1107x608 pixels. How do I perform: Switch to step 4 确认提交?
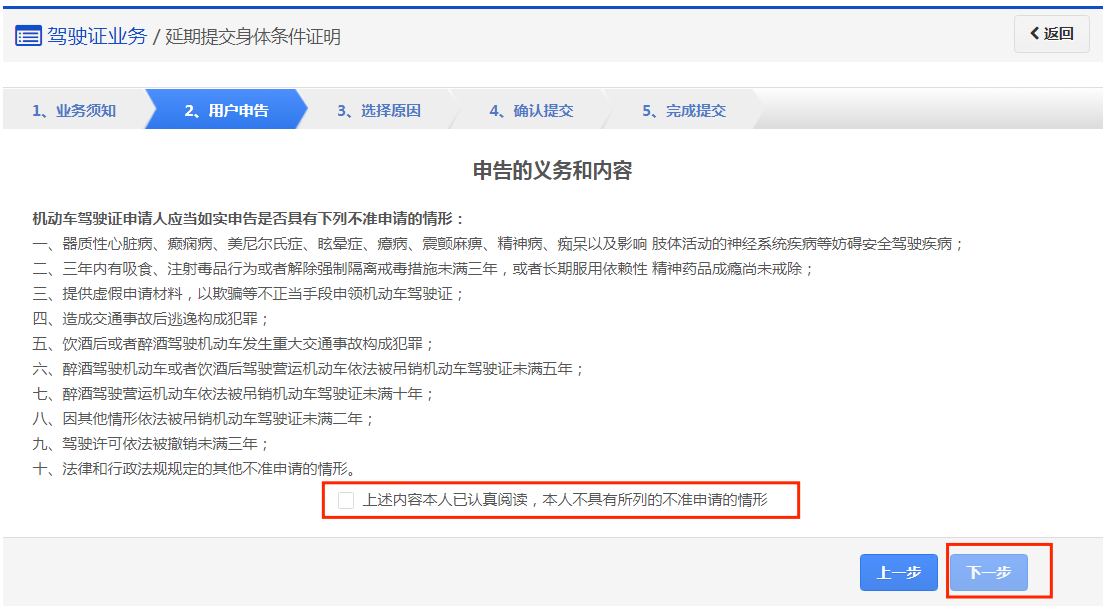[x=531, y=111]
